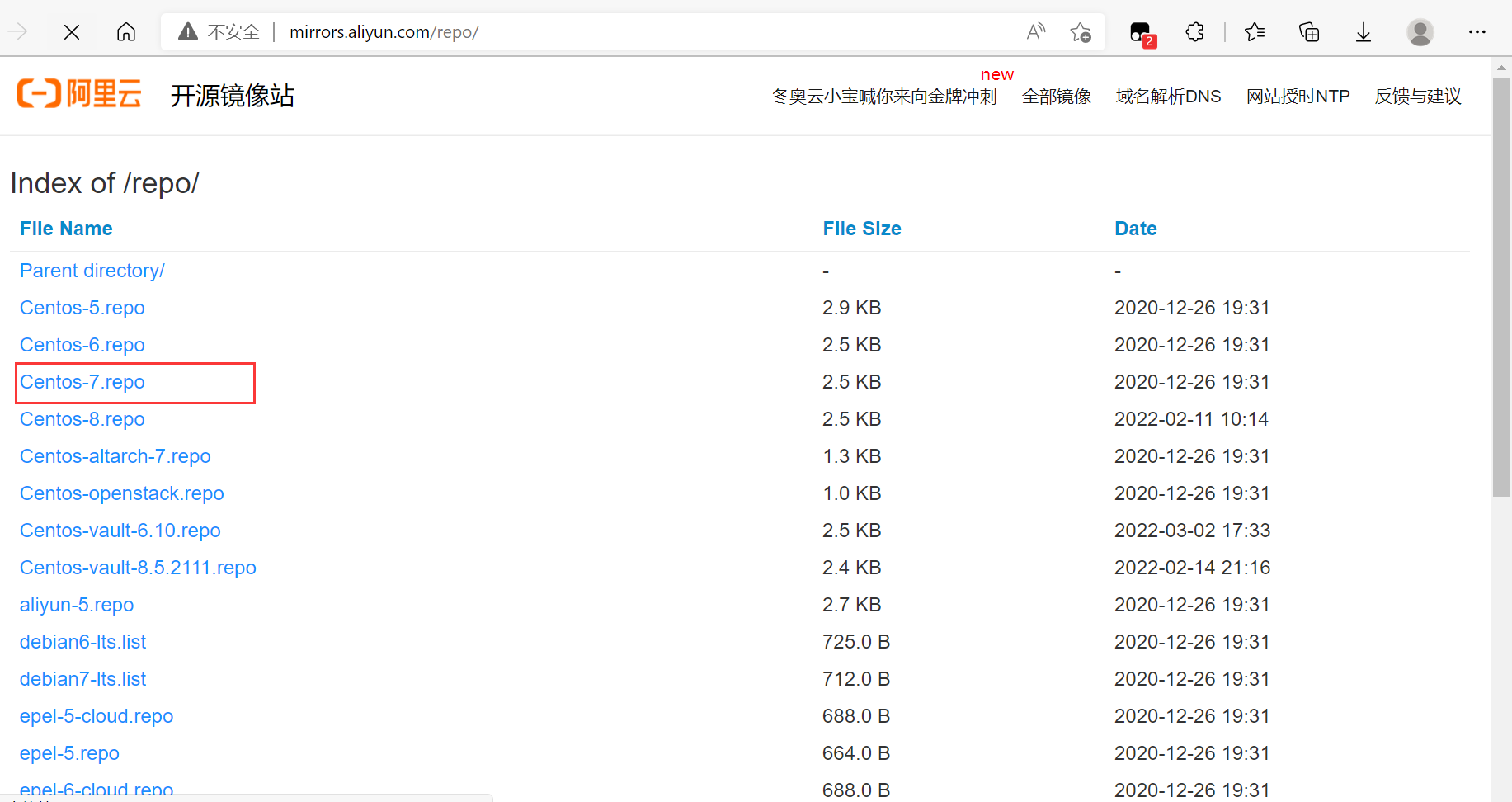Open browser extensions puzzle icon

(x=1194, y=32)
